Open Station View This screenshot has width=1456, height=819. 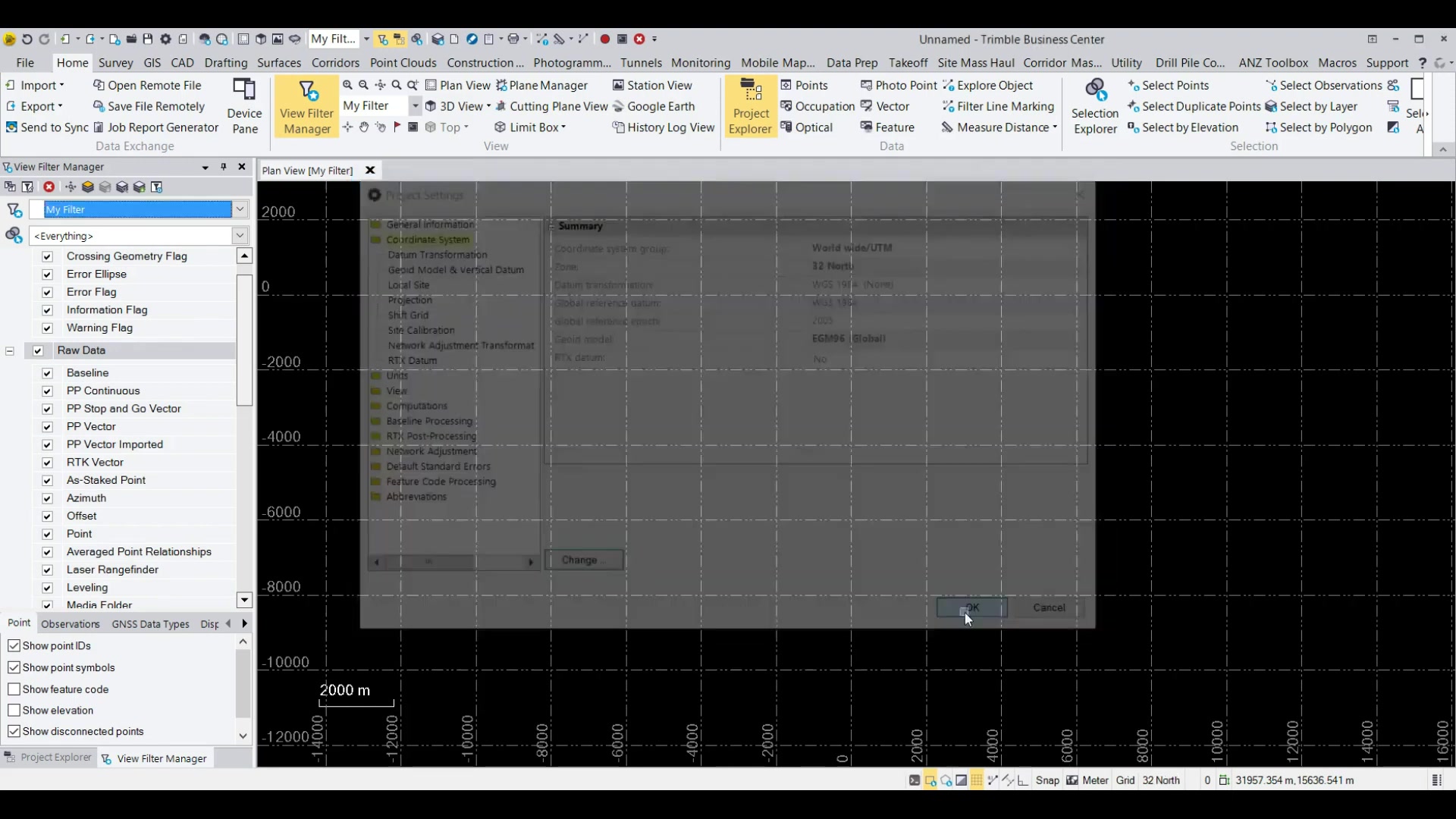click(x=652, y=86)
